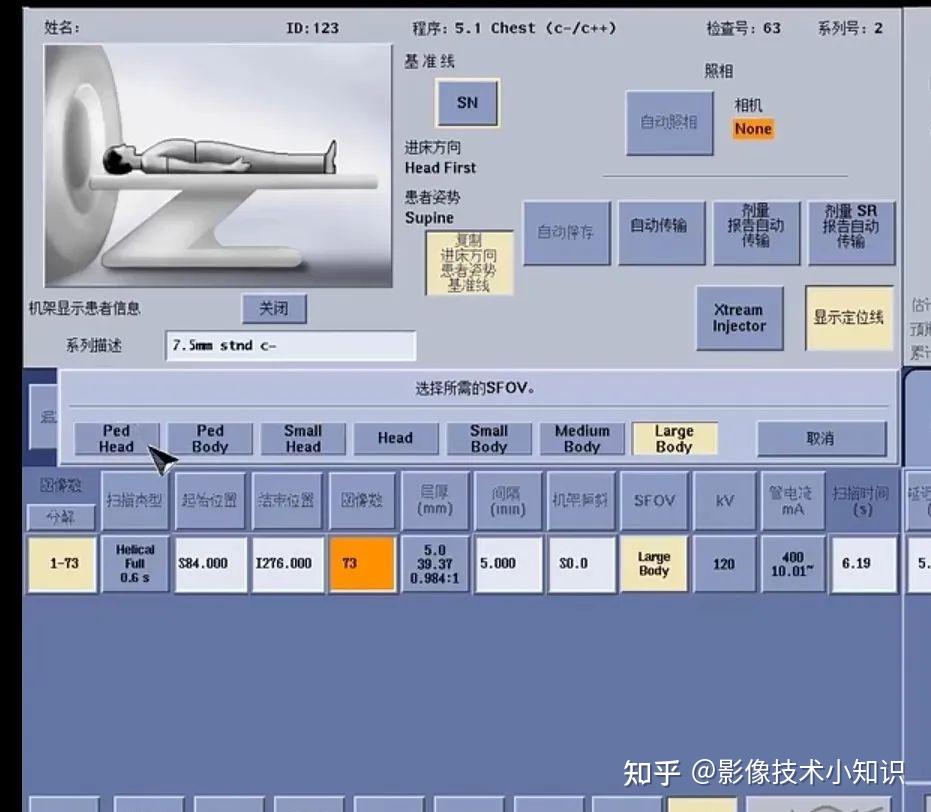Click 关闭 to close patient info display
Viewport: 931px width, 812px height.
pyautogui.click(x=275, y=309)
